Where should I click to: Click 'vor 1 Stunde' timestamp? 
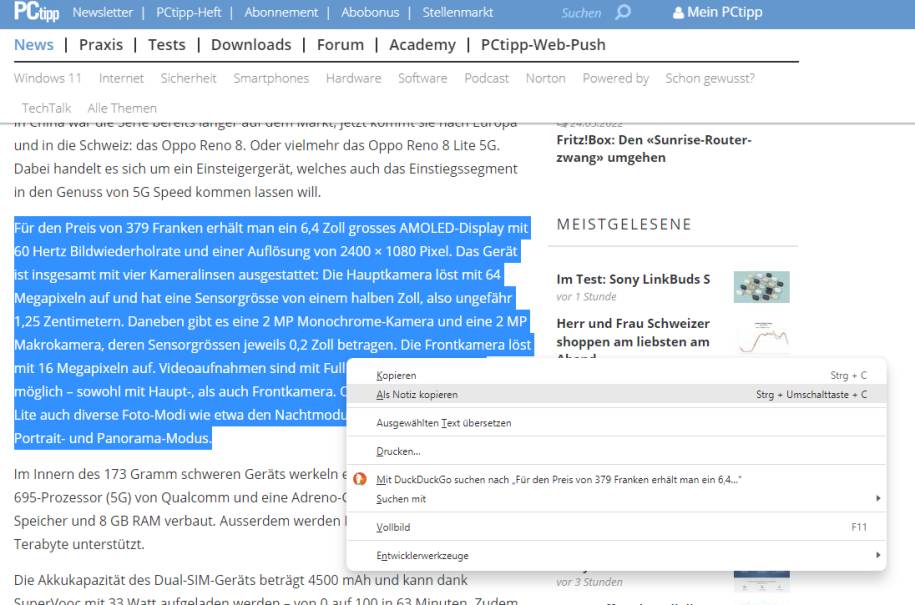pyautogui.click(x=586, y=296)
